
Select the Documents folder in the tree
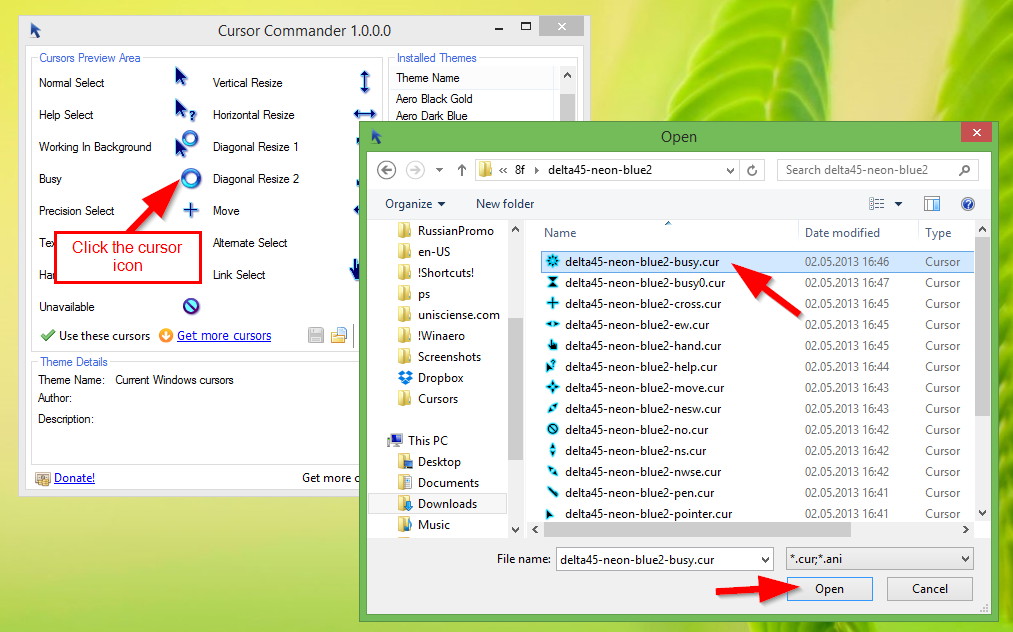[x=448, y=483]
